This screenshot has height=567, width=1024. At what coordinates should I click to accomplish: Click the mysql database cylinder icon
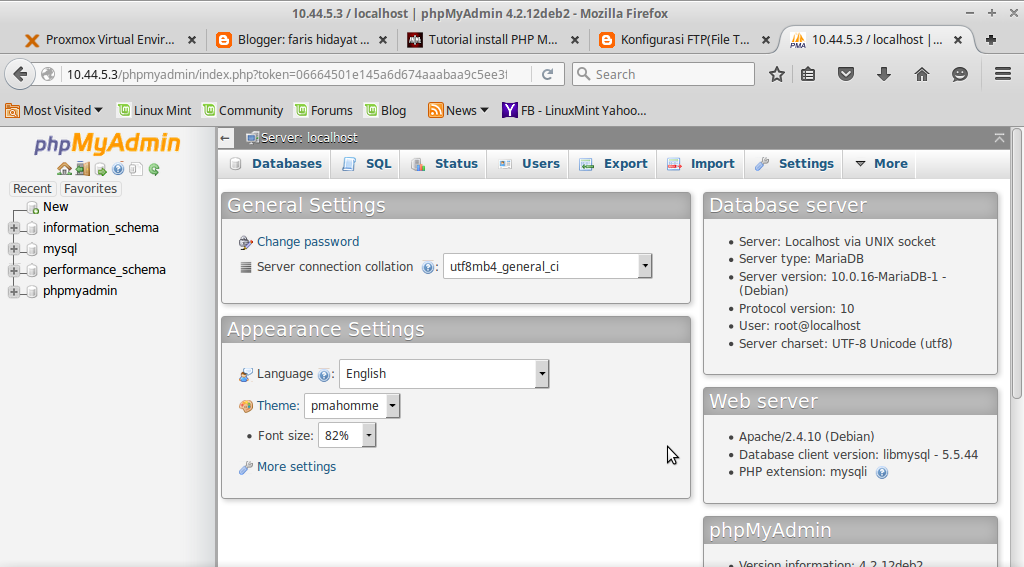click(32, 249)
